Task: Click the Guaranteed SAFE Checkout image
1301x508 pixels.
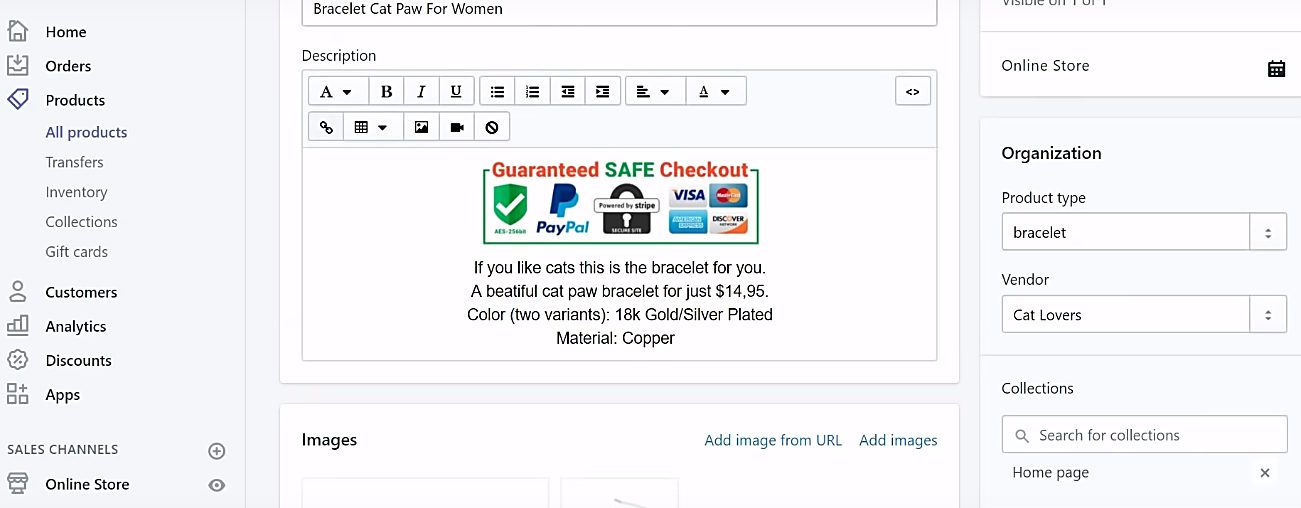Action: click(x=620, y=201)
